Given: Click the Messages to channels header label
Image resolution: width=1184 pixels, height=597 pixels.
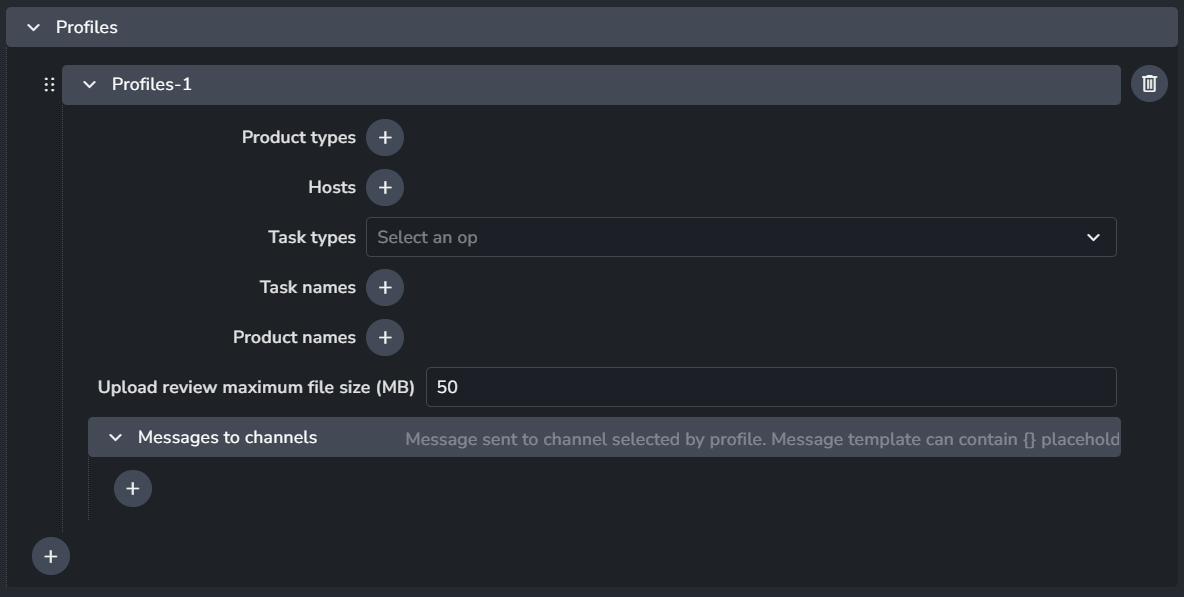Looking at the screenshot, I should click(228, 438).
